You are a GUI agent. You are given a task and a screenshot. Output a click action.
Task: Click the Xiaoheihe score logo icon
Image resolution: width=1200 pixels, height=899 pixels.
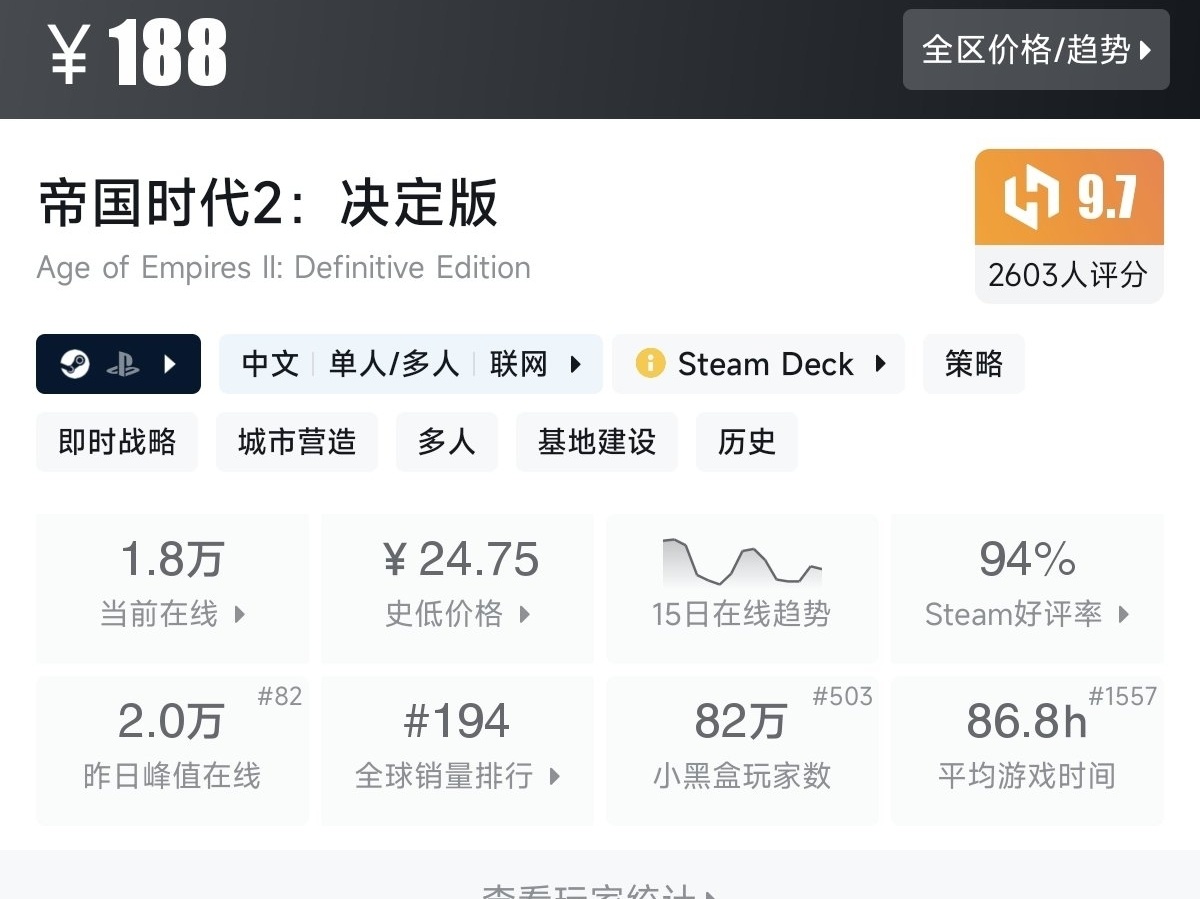(1031, 196)
